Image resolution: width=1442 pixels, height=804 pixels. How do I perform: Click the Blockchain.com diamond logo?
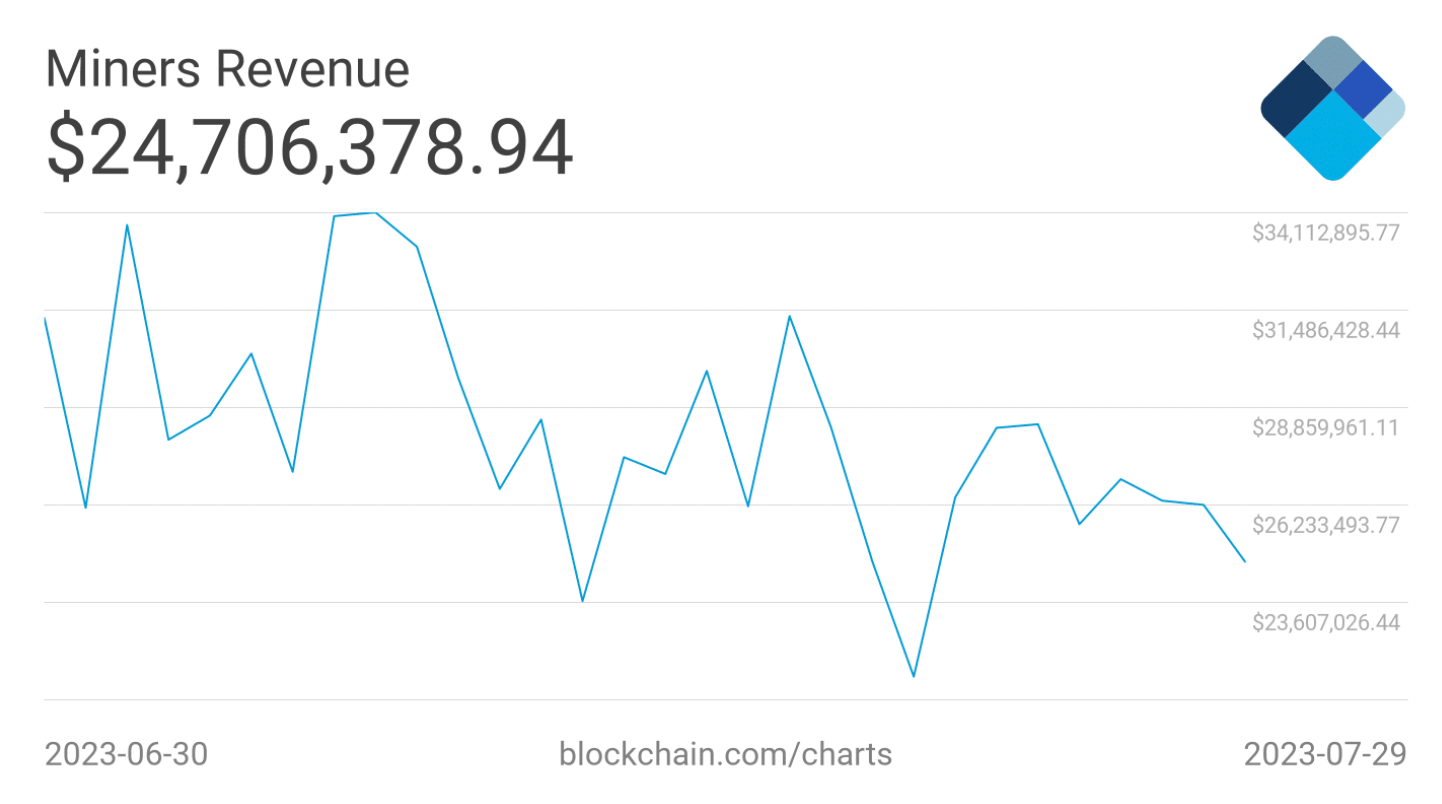tap(1332, 108)
